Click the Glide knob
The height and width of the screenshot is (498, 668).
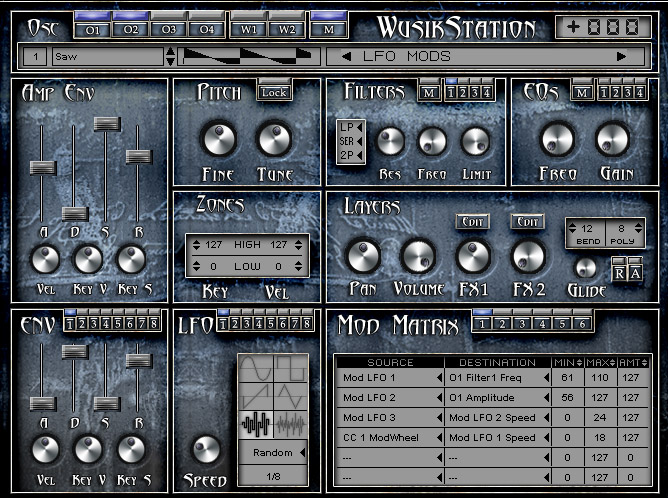coord(586,268)
